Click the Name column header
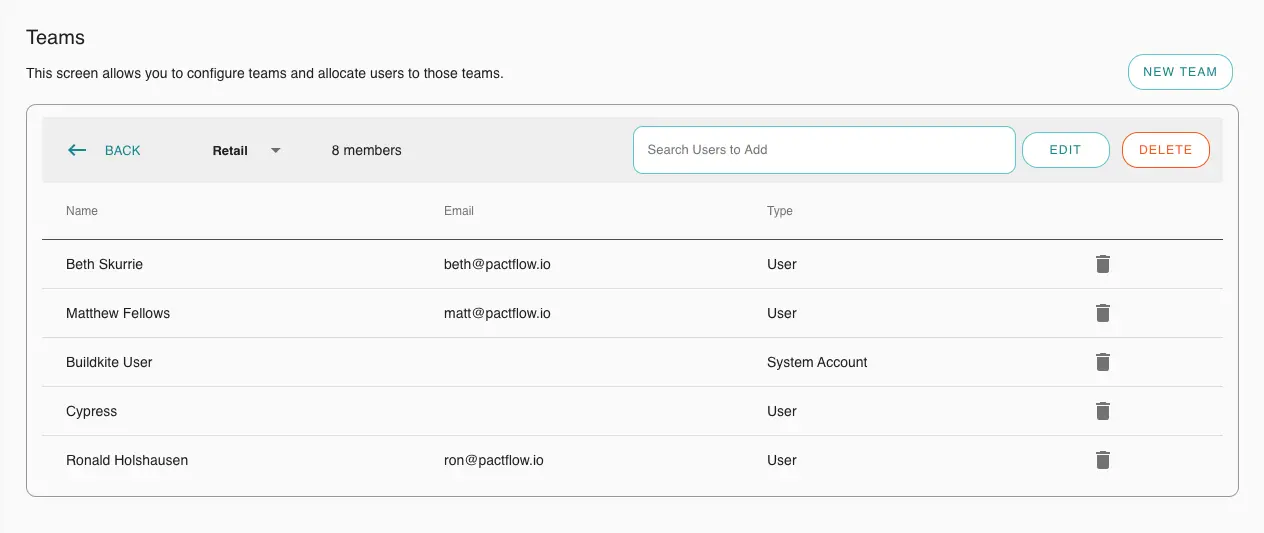This screenshot has height=533, width=1264. pos(82,211)
